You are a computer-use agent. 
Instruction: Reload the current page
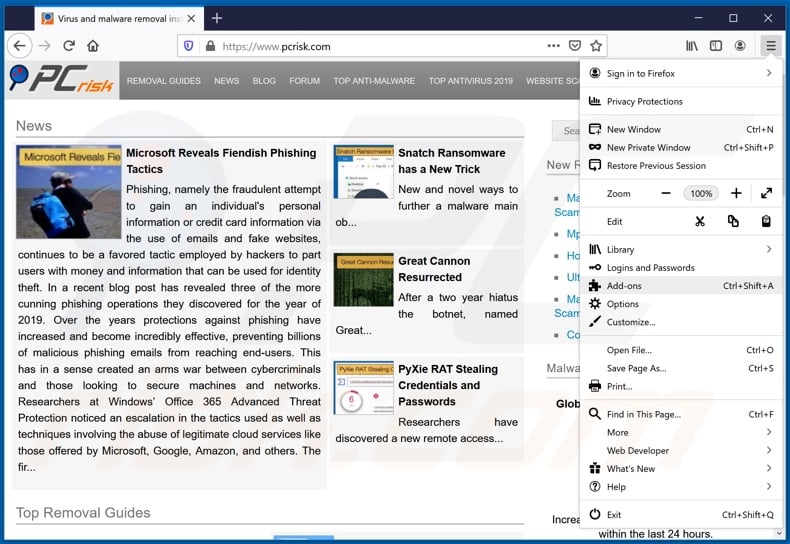click(x=69, y=46)
